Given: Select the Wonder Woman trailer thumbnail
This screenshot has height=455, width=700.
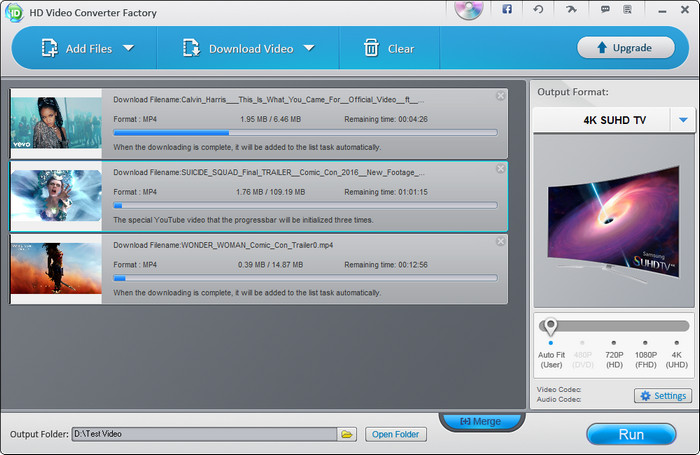Looking at the screenshot, I should pyautogui.click(x=56, y=268).
